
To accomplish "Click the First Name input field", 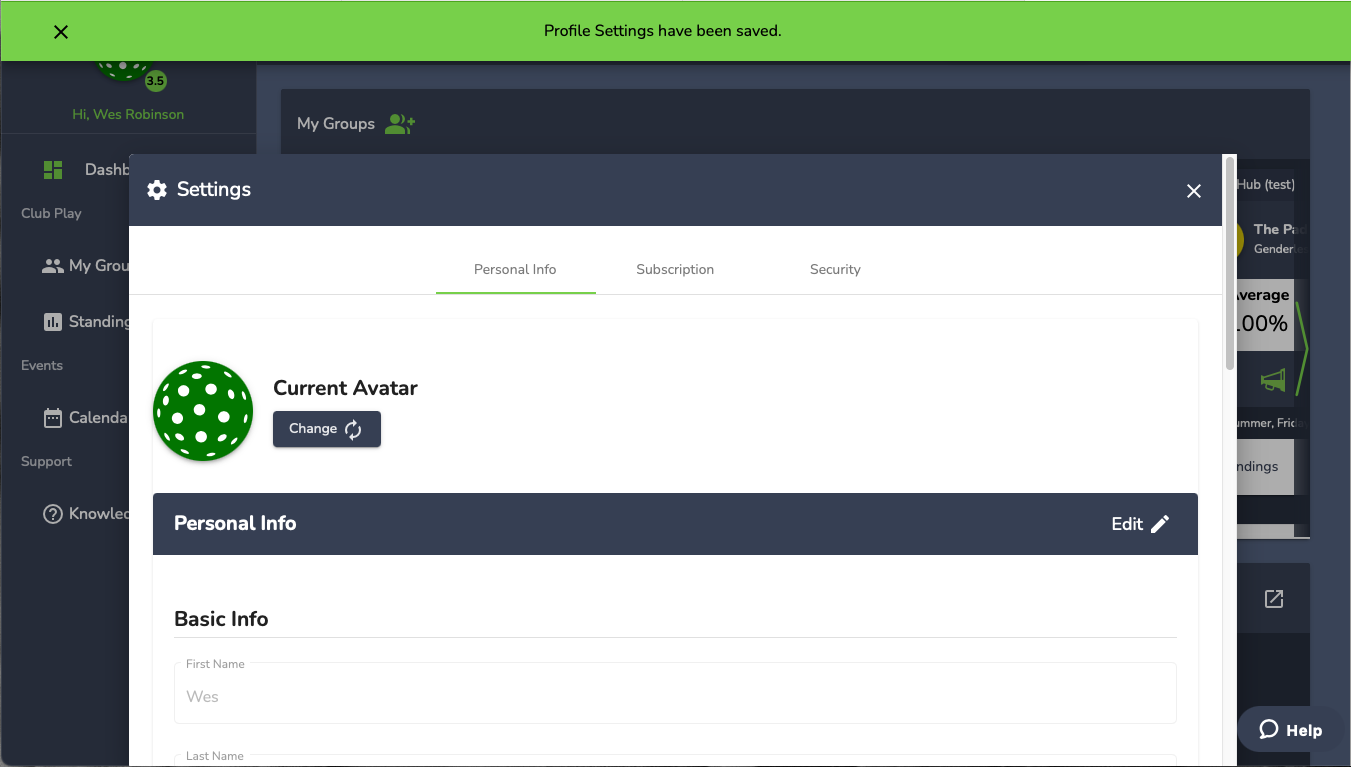I will pos(675,693).
